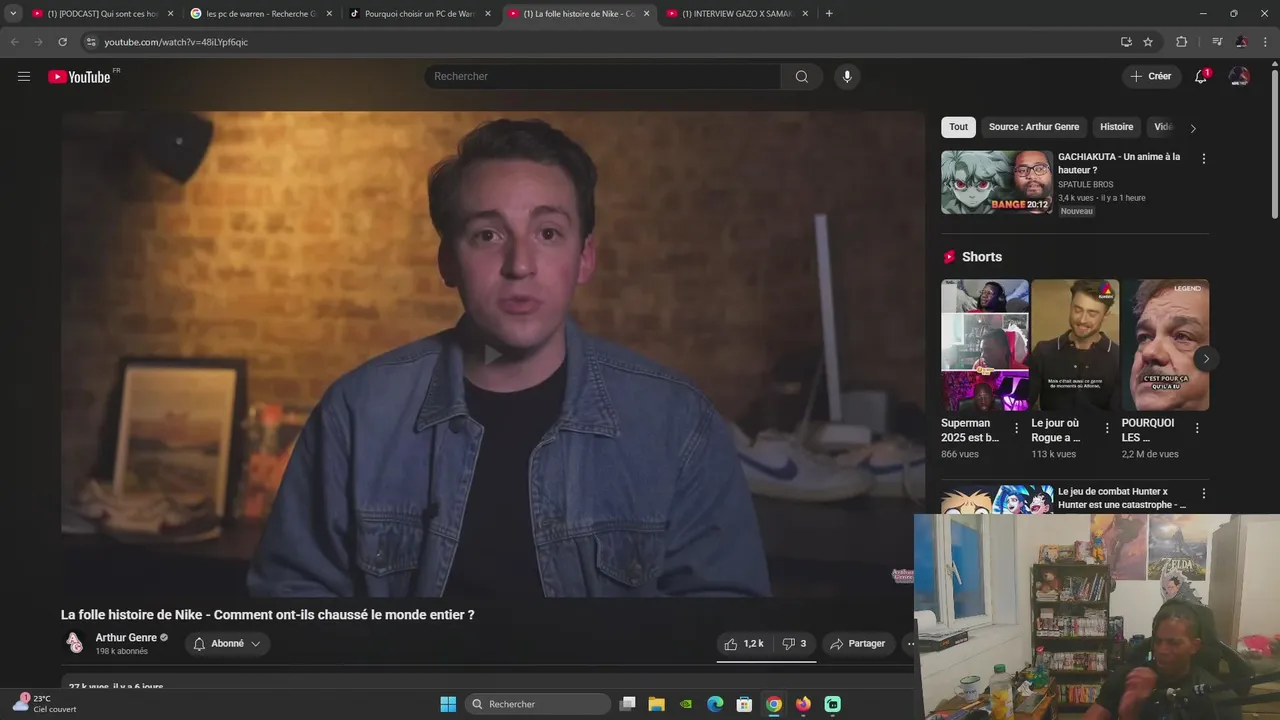View site information icon in address bar

coord(91,42)
